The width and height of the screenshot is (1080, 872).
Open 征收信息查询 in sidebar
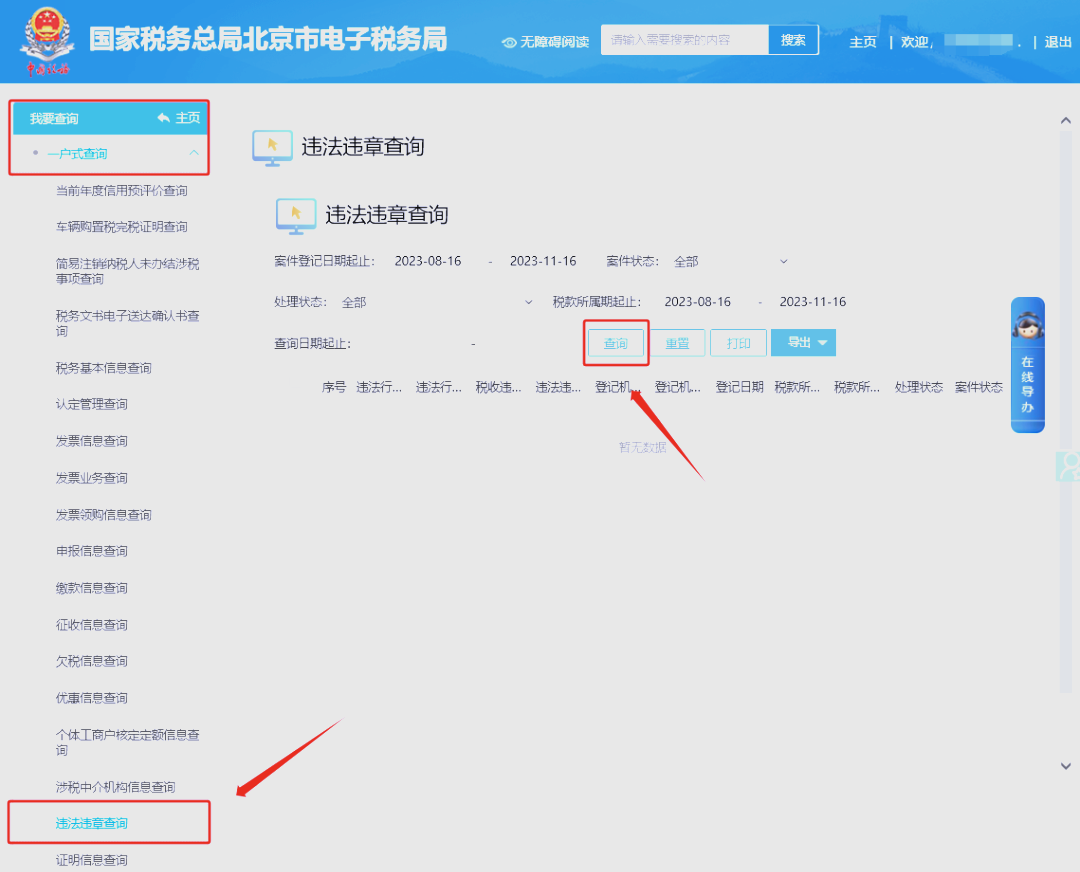[92, 625]
